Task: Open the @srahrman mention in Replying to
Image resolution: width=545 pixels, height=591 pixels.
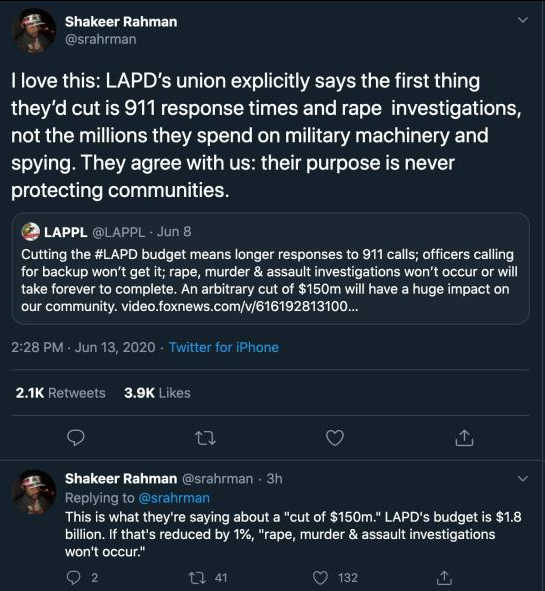Action: pos(174,498)
